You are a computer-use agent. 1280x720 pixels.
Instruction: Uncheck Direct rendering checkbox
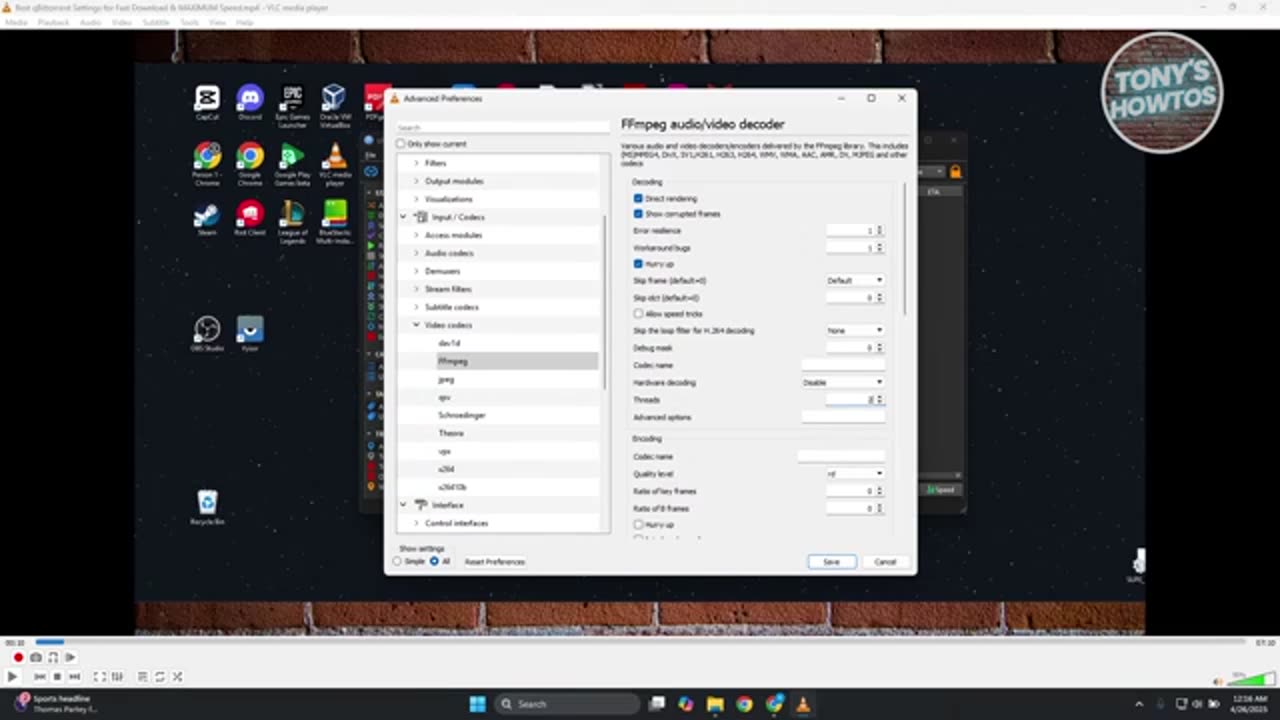[638, 199]
